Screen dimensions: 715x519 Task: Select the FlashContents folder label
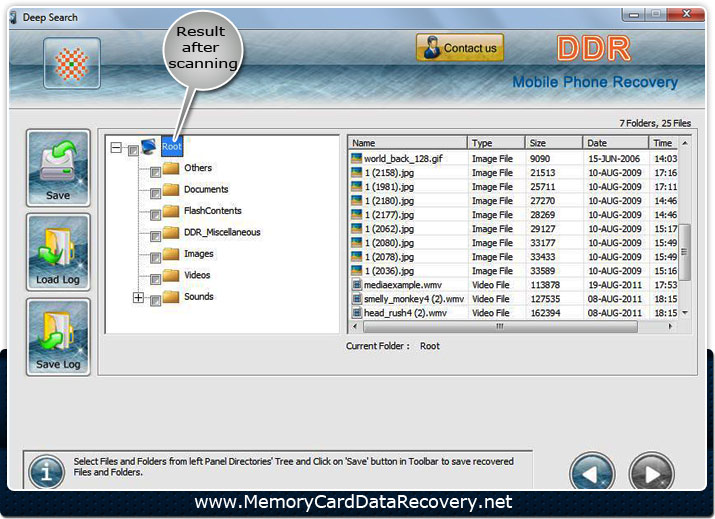212,211
